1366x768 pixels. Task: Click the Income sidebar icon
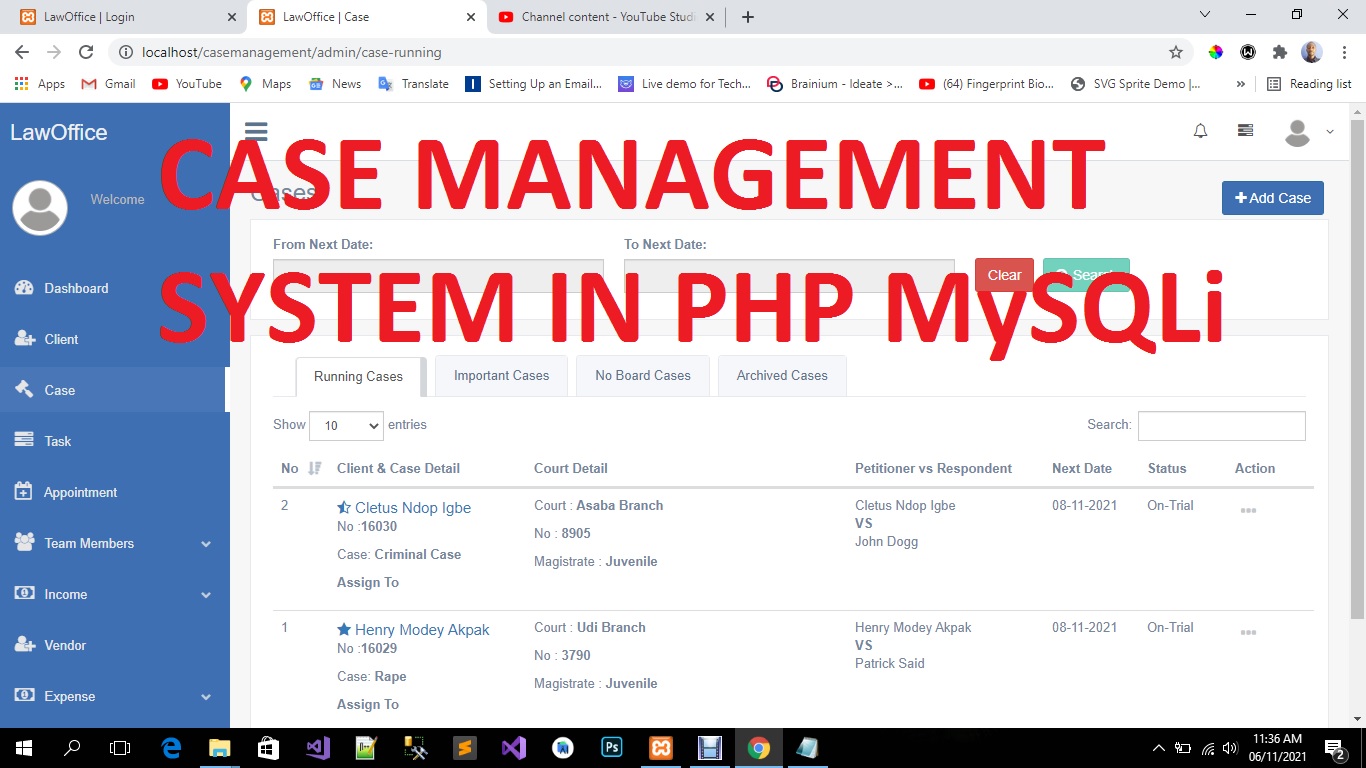coord(23,594)
